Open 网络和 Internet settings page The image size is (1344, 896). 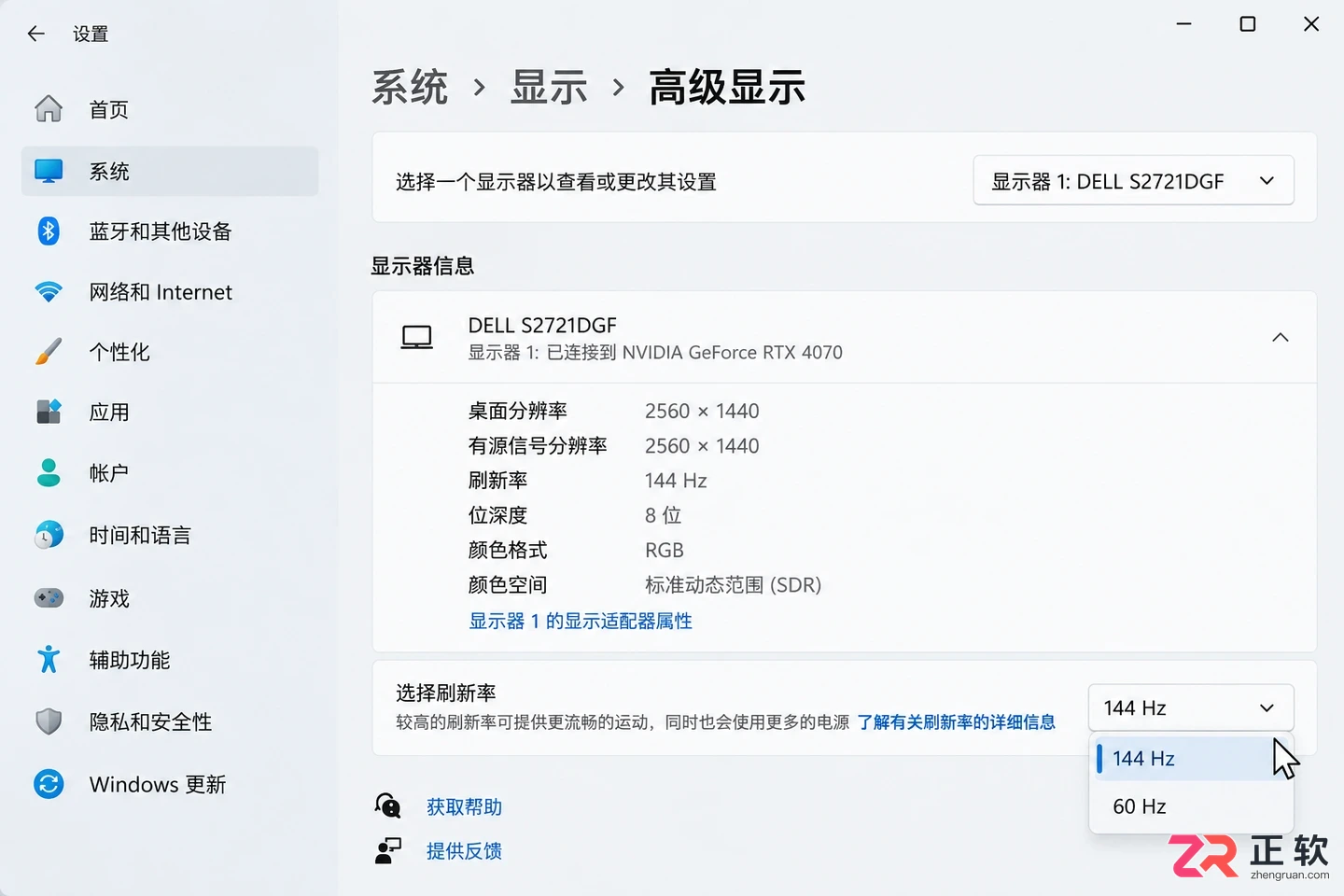(170, 292)
